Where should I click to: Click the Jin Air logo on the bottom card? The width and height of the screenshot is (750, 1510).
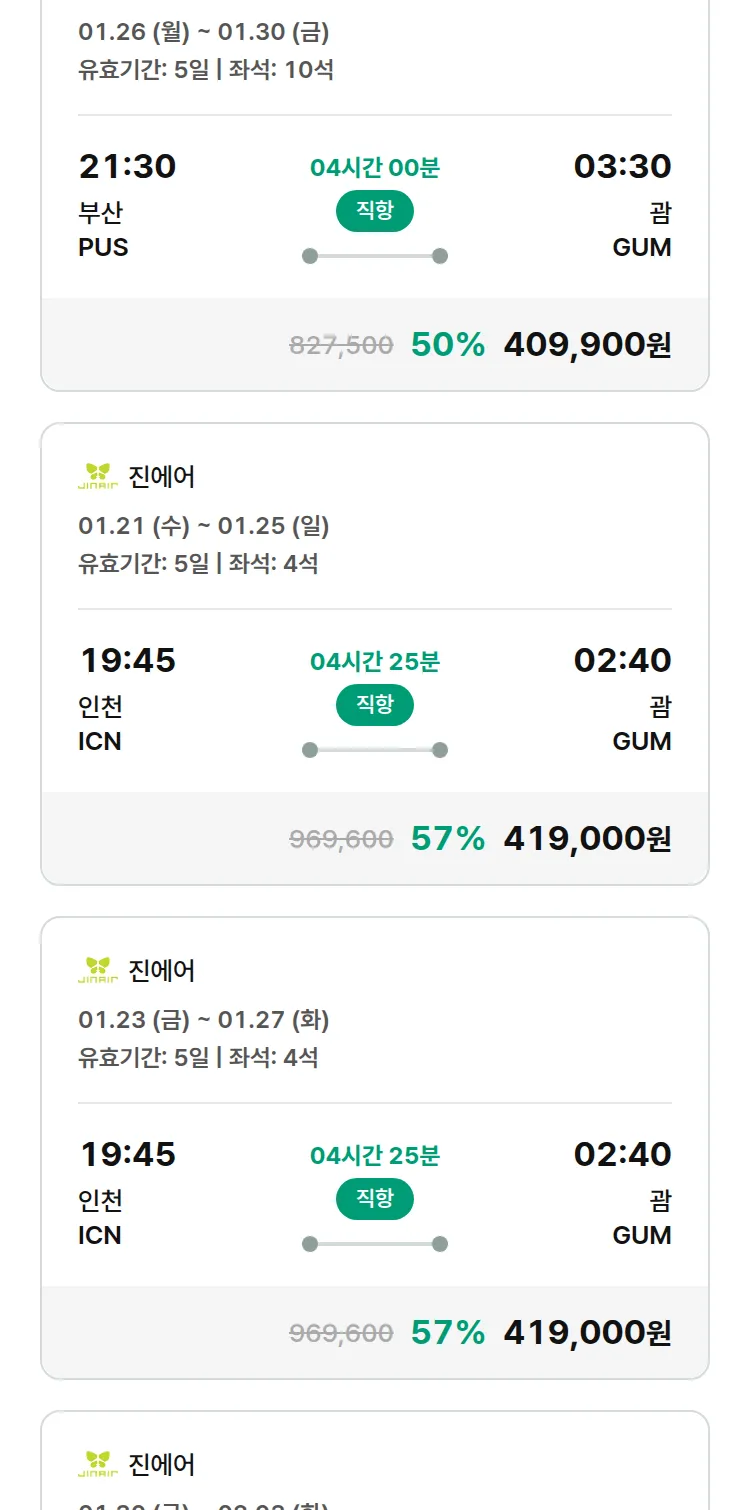pyautogui.click(x=98, y=1464)
